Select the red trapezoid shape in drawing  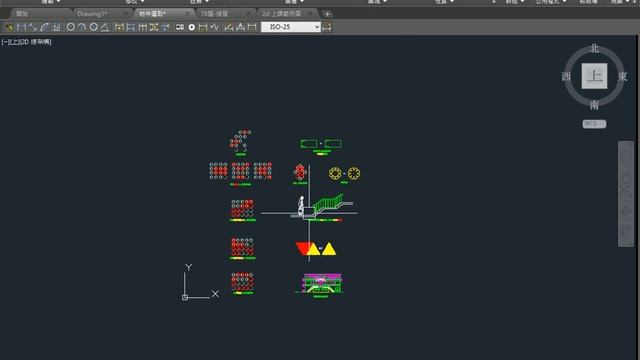point(302,248)
